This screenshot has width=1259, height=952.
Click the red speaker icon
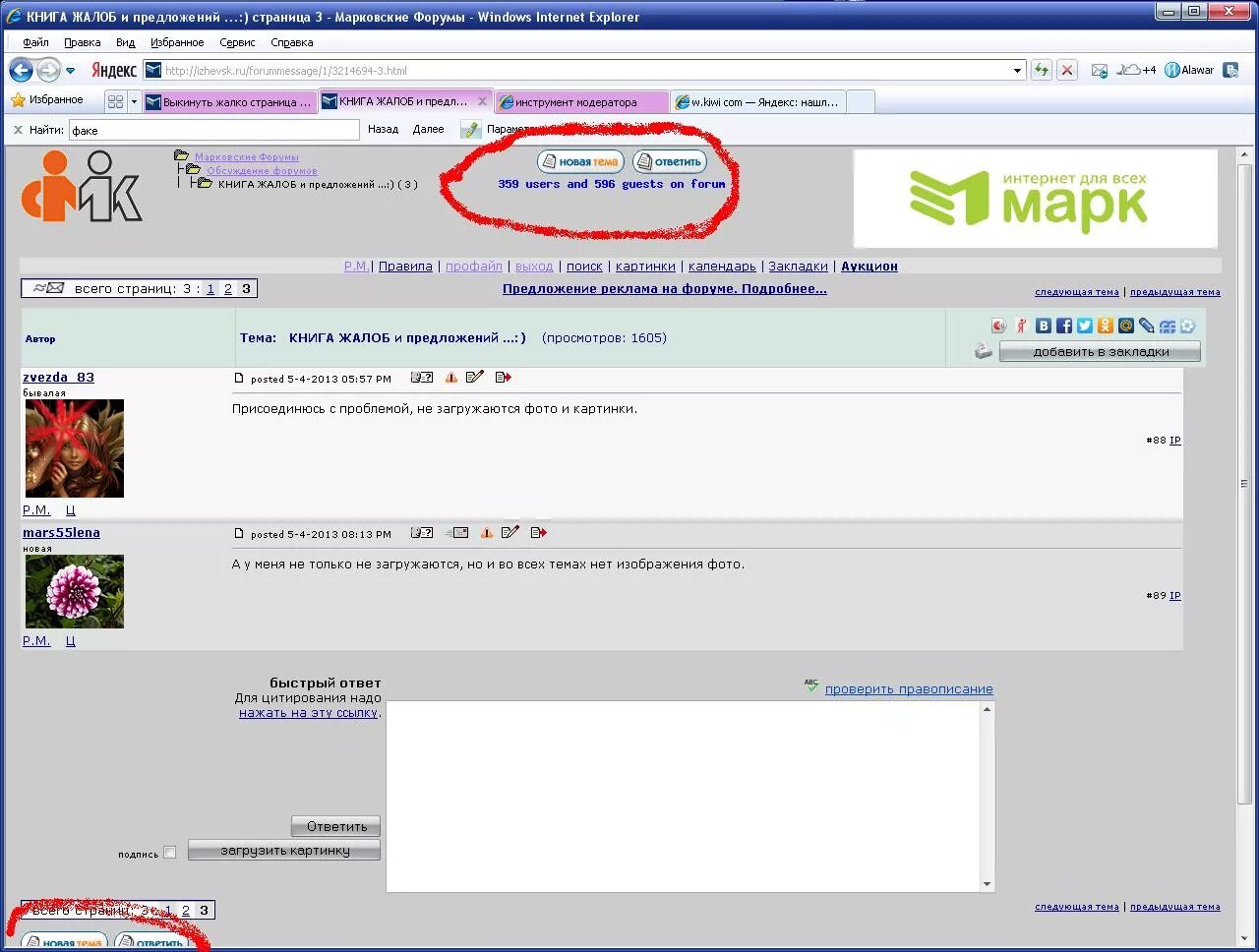click(998, 326)
